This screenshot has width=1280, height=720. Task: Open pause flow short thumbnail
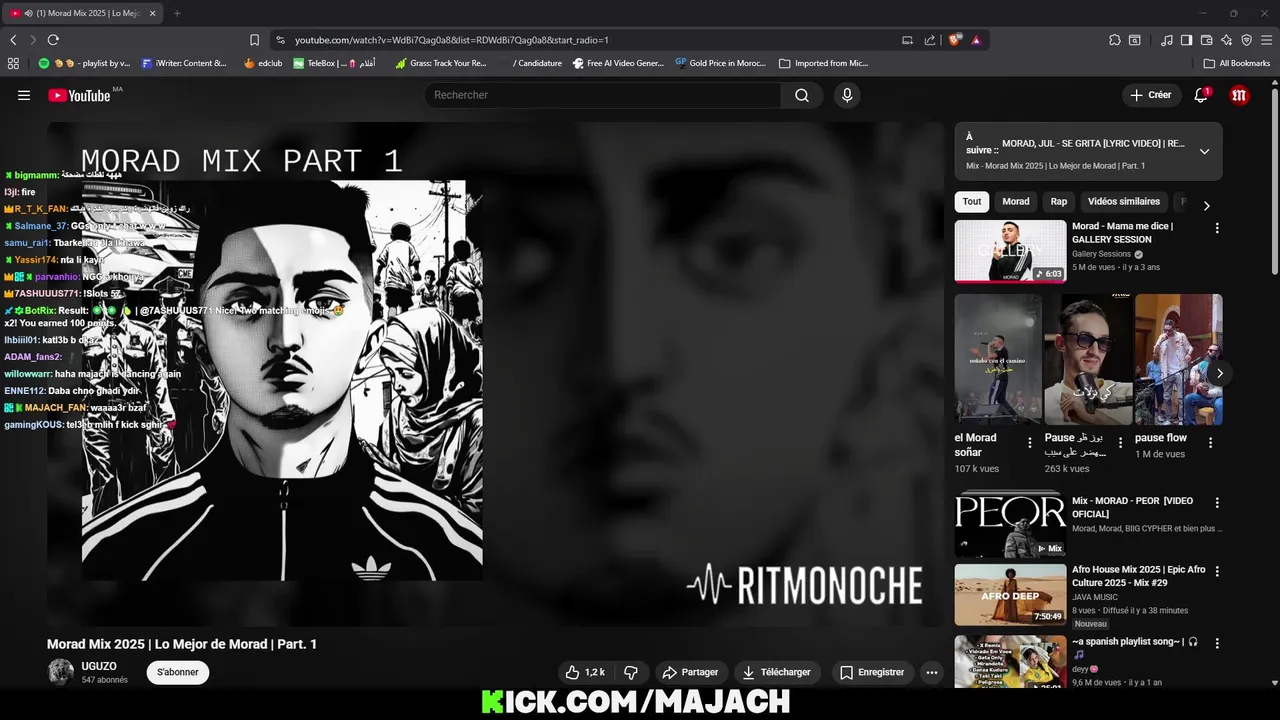pos(1178,359)
